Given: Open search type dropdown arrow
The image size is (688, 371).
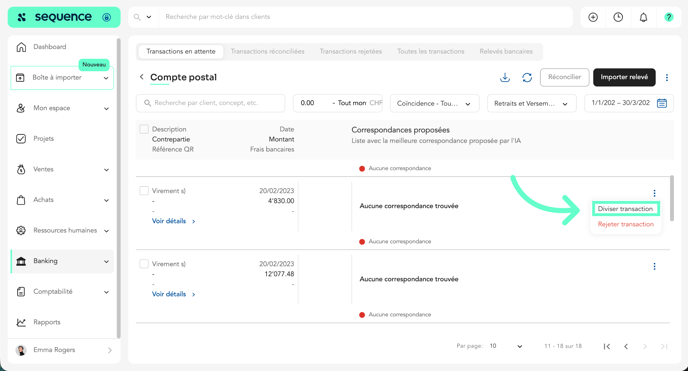Looking at the screenshot, I should click(149, 17).
